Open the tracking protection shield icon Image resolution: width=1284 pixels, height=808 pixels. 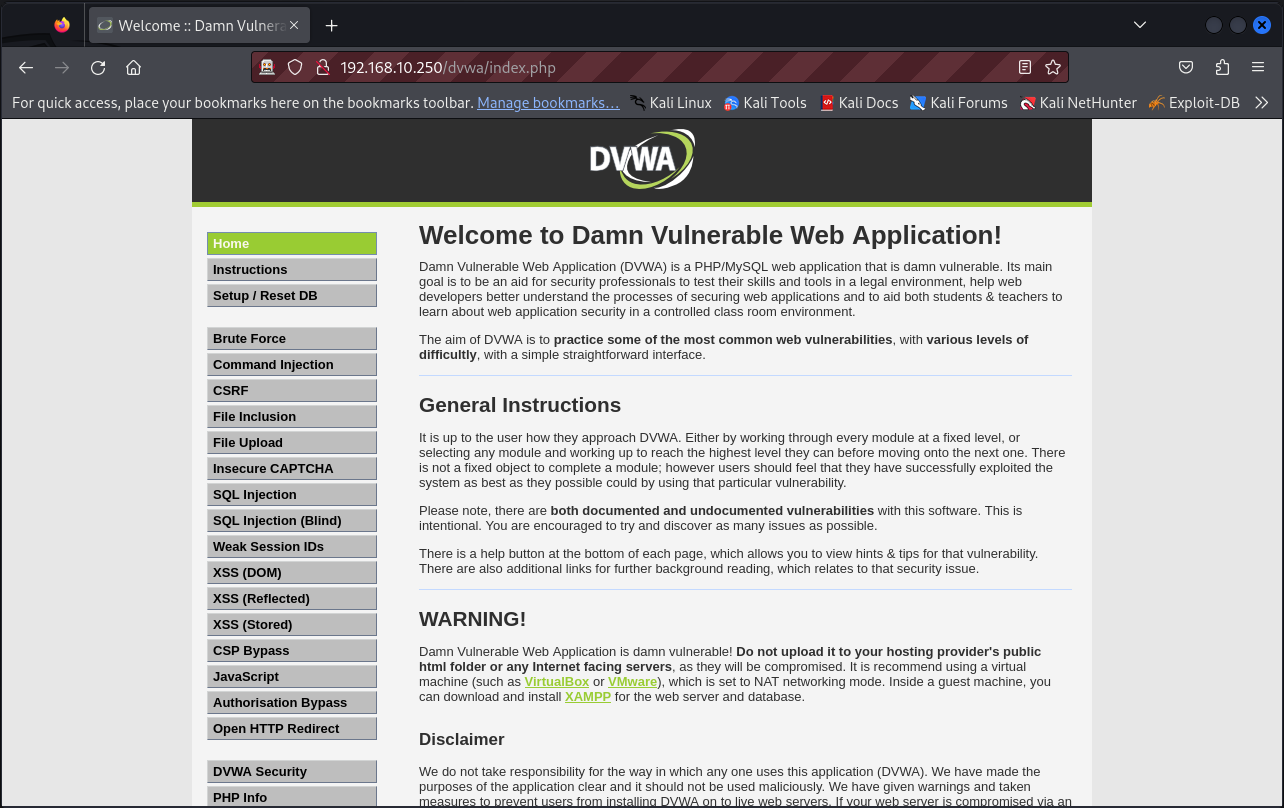pos(295,67)
